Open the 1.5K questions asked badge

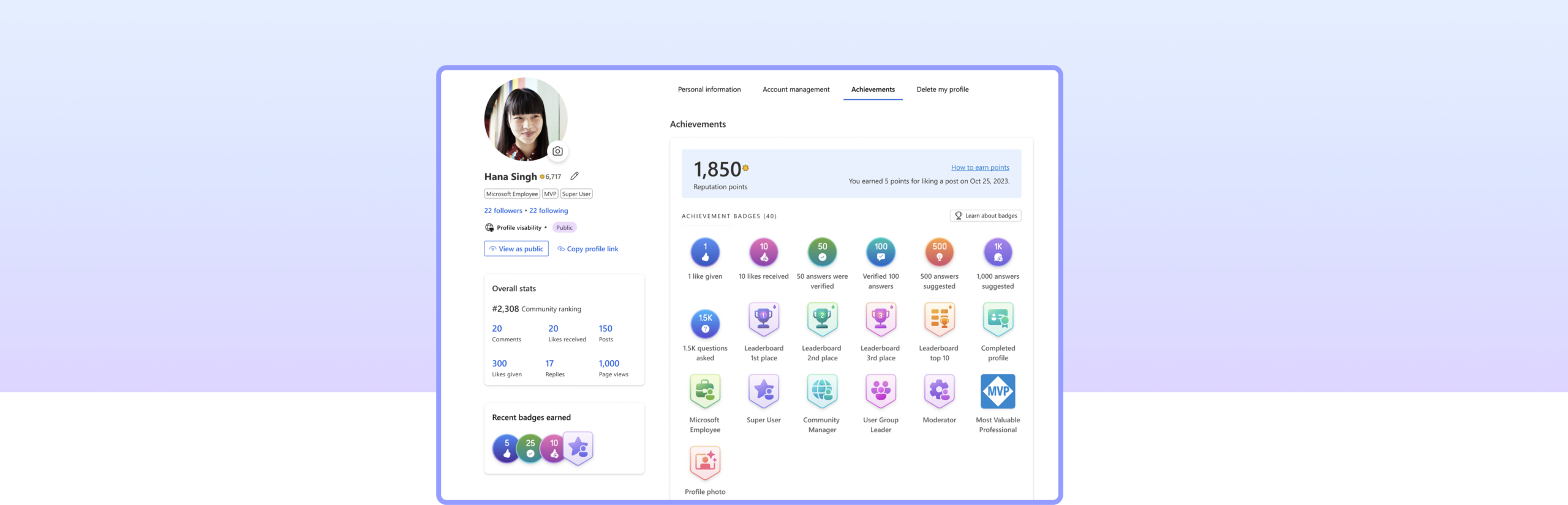[x=705, y=324]
